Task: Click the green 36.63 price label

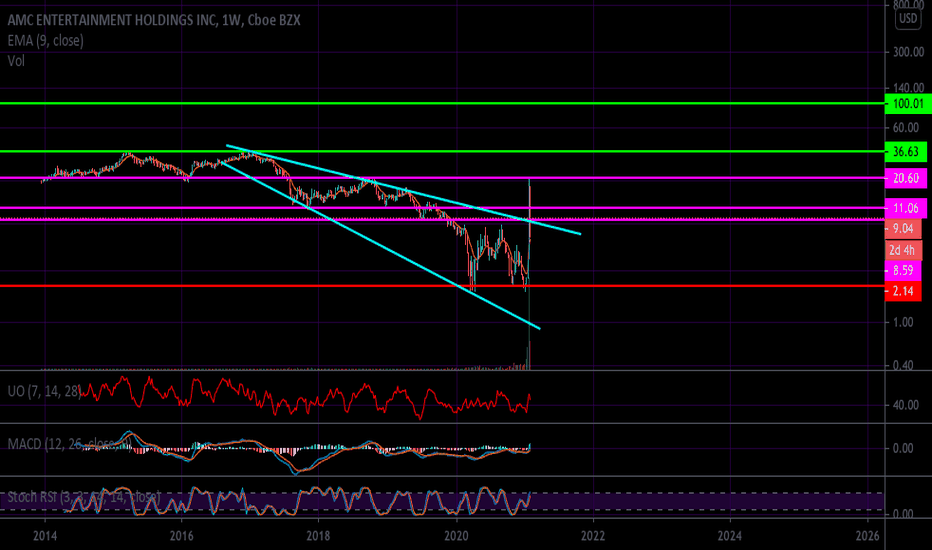Action: [905, 152]
